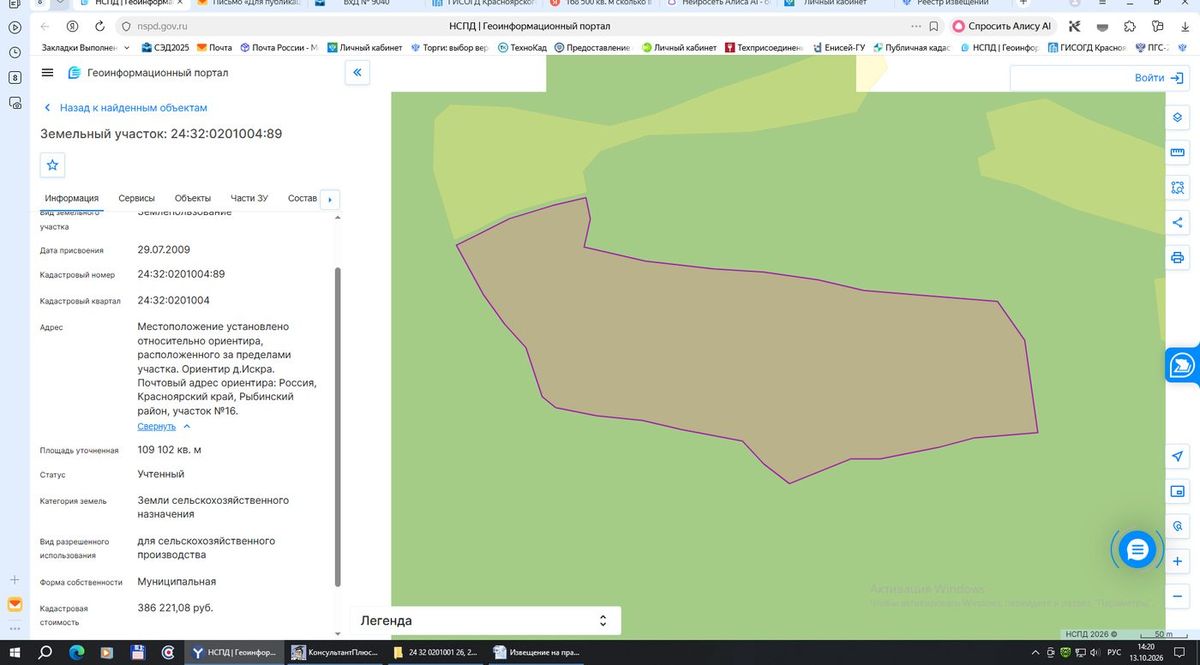
Task: Open the hamburger menu of Геоинформационный портал
Action: click(x=47, y=72)
